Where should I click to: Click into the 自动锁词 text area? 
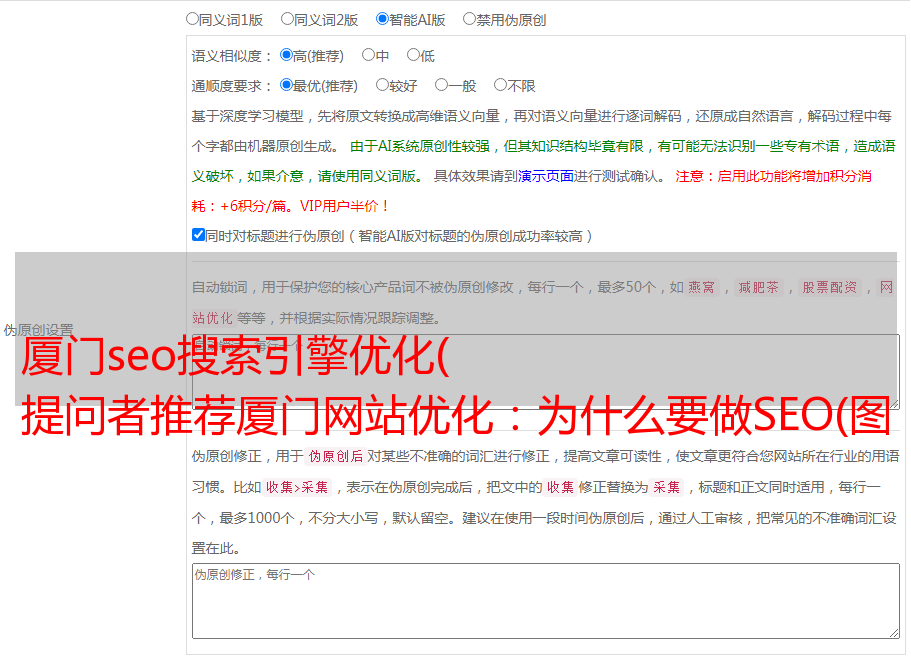coord(545,345)
